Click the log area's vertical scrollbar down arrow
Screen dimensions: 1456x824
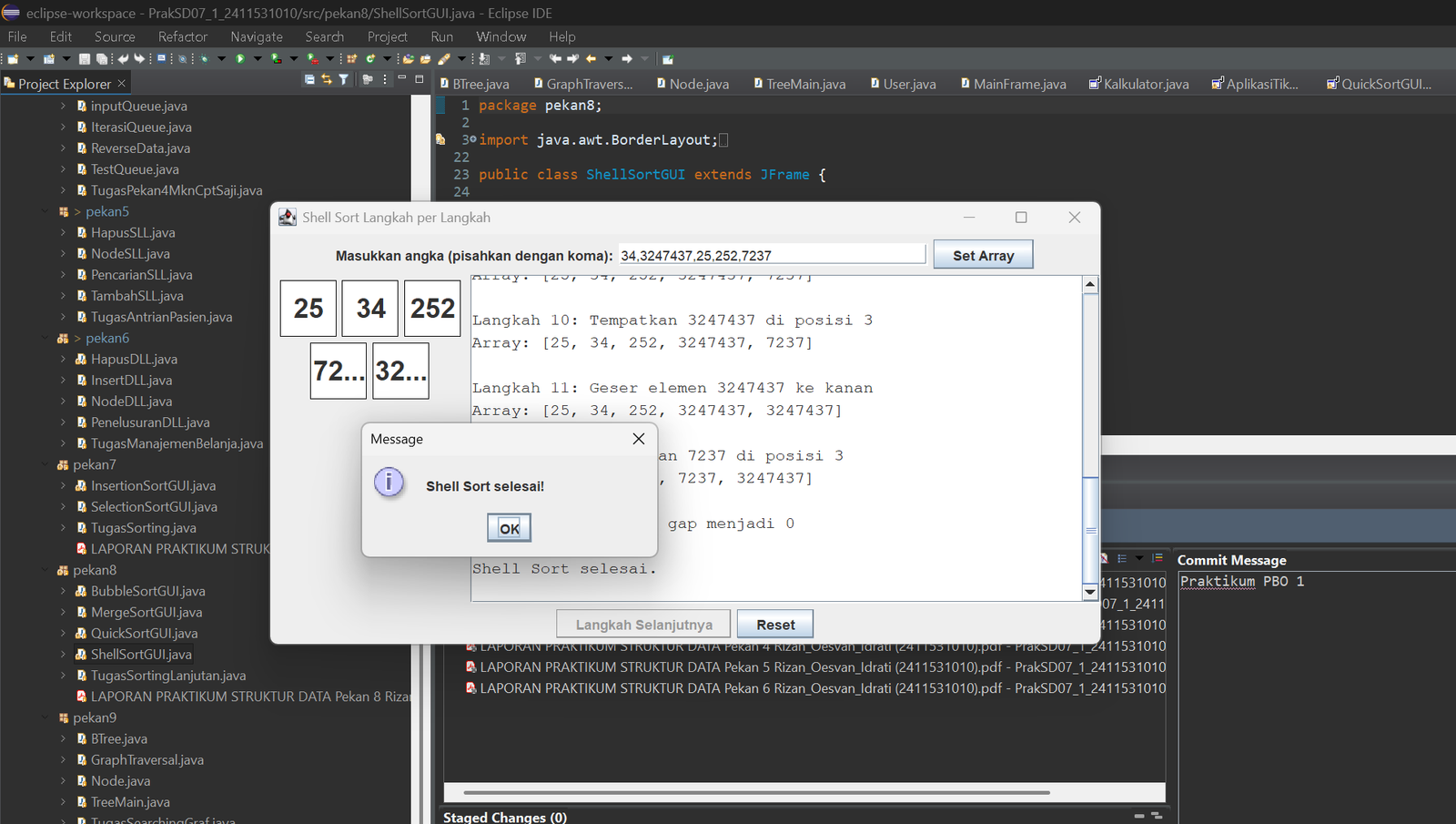point(1090,593)
